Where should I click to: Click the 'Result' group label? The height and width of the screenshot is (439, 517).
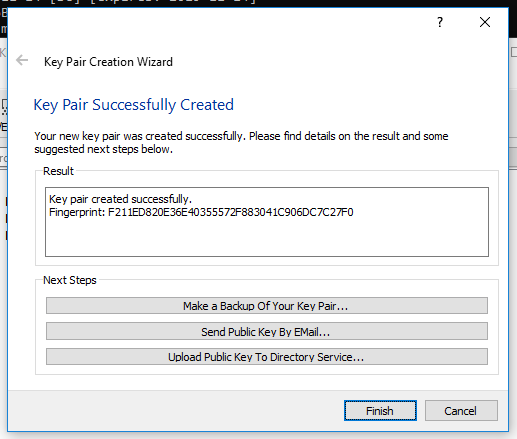click(x=58, y=171)
